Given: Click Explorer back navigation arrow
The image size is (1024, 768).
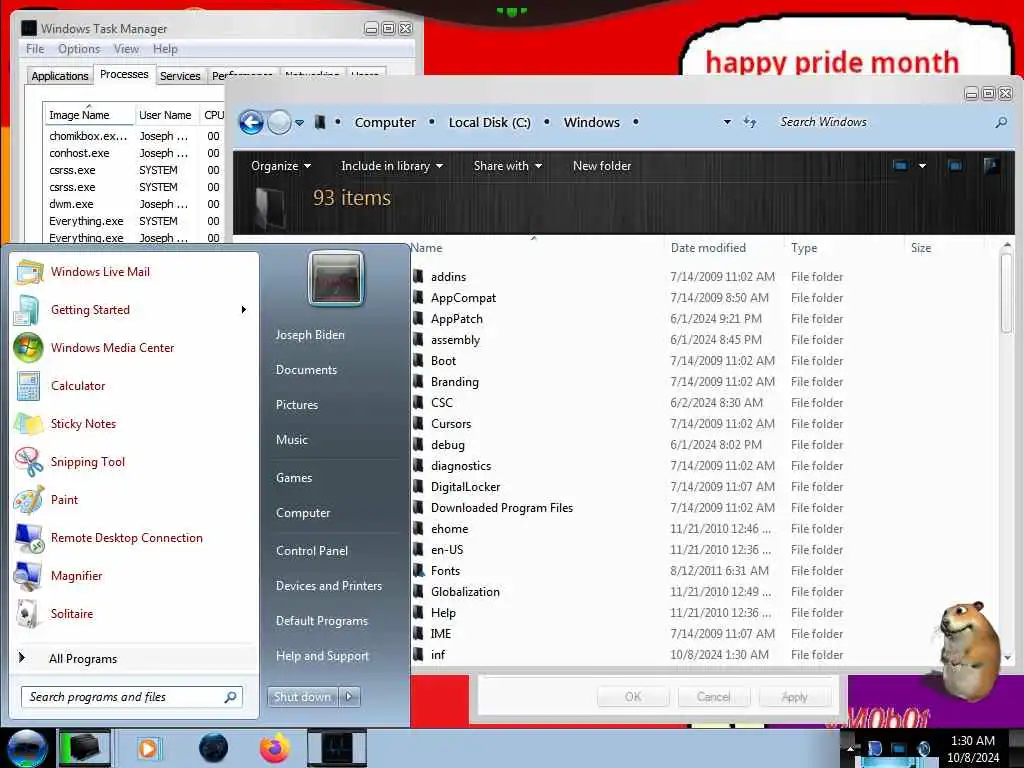Looking at the screenshot, I should pos(251,122).
